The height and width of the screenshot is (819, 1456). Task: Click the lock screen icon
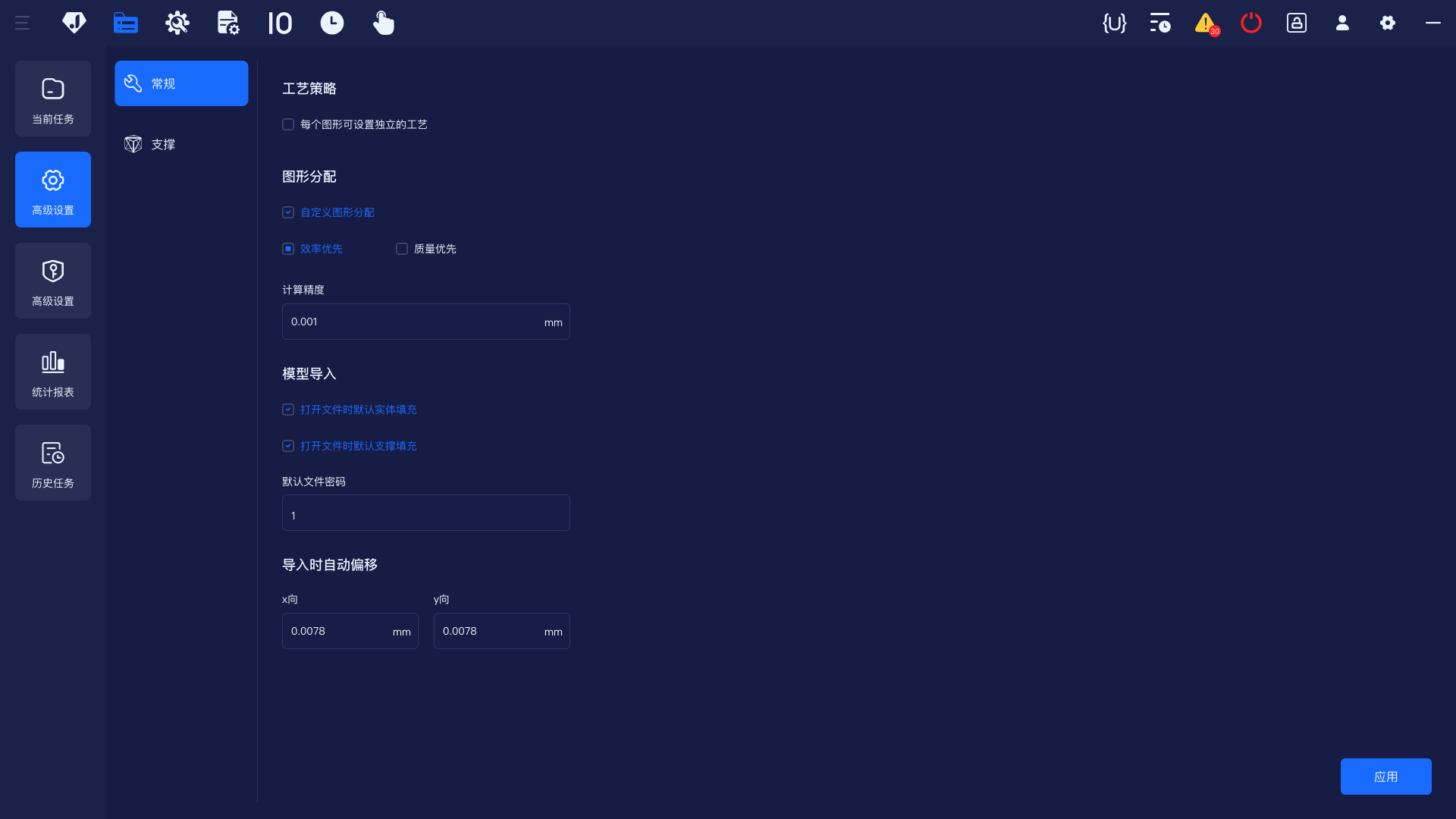click(x=1297, y=23)
